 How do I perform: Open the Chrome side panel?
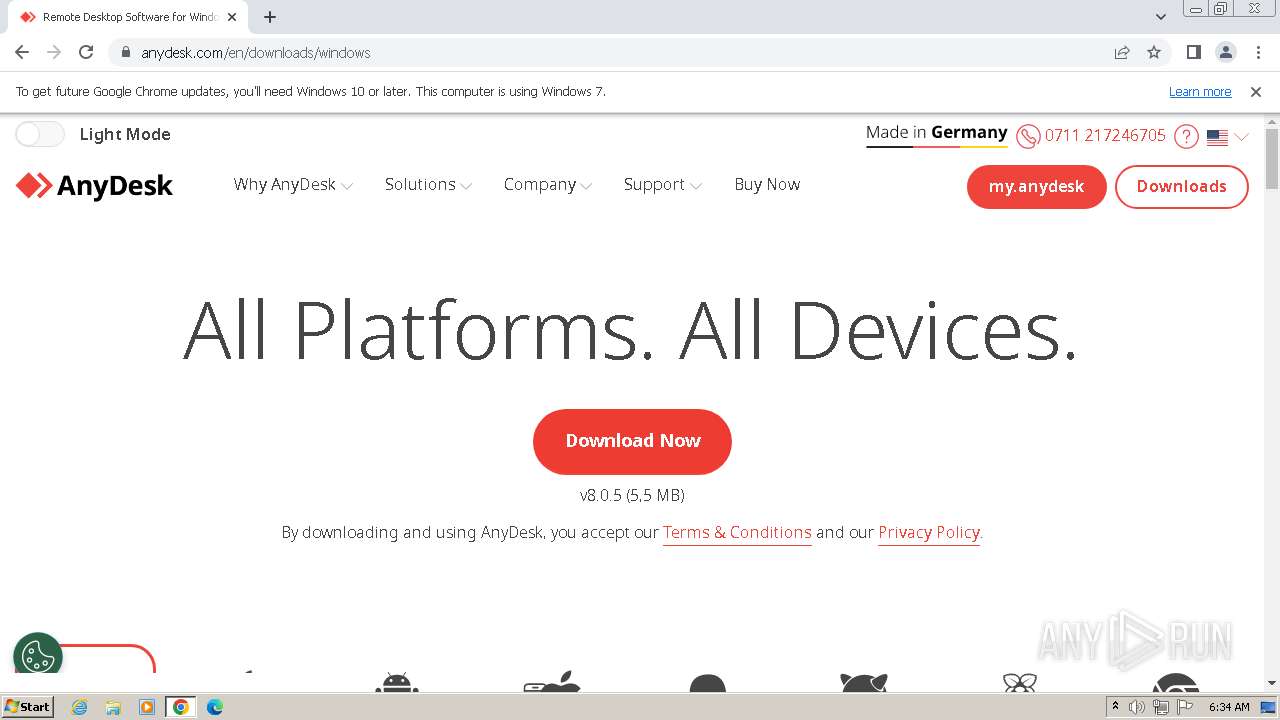click(x=1194, y=53)
